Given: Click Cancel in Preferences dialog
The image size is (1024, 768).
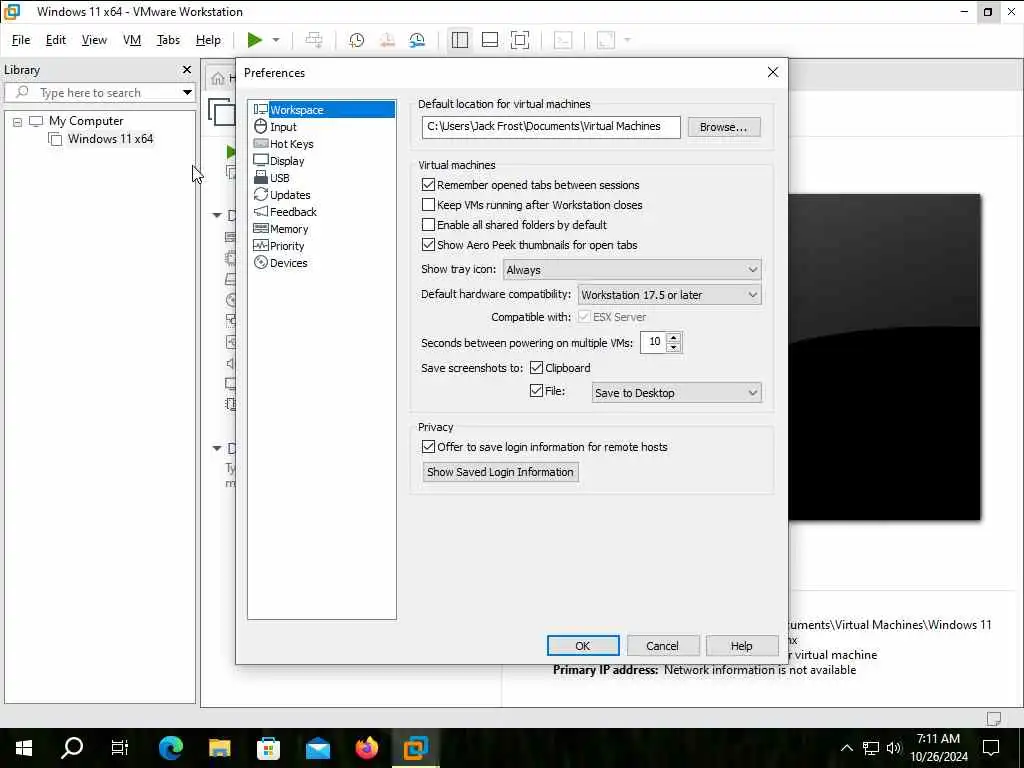Looking at the screenshot, I should click(662, 645).
